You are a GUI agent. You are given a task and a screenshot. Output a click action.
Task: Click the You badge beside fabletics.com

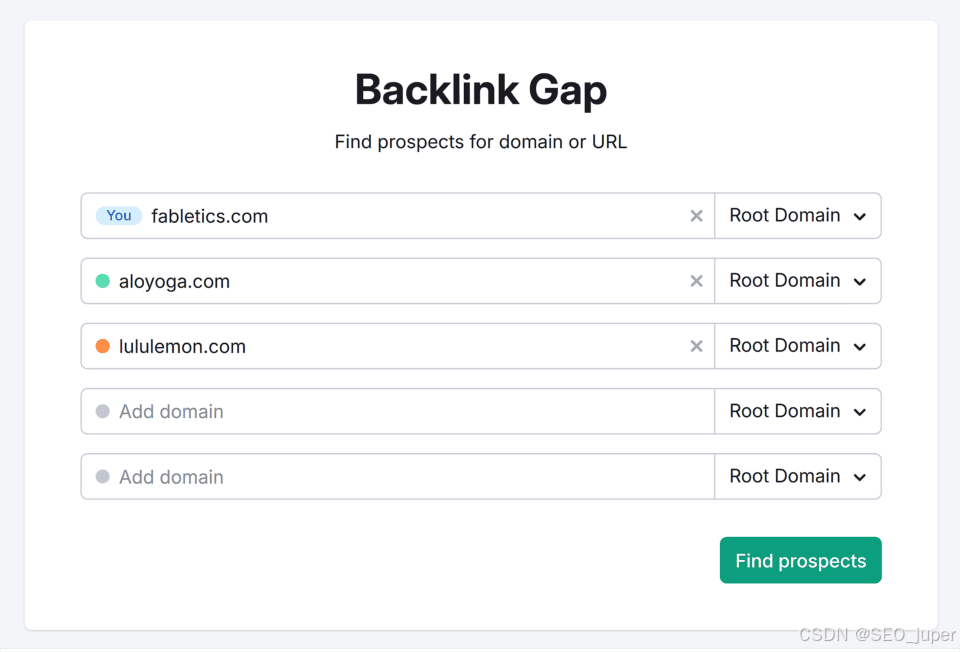(x=119, y=215)
